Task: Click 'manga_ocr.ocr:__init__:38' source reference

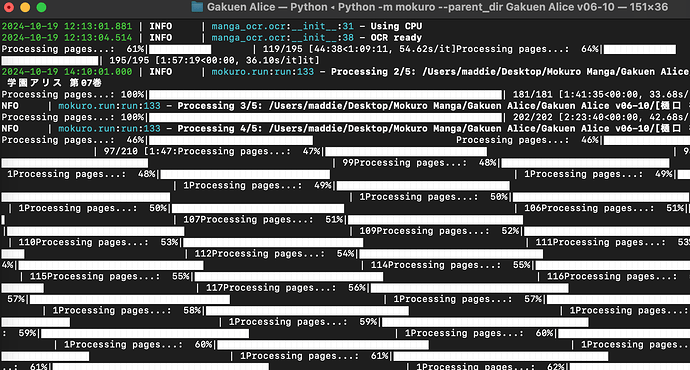Action: pyautogui.click(x=283, y=38)
